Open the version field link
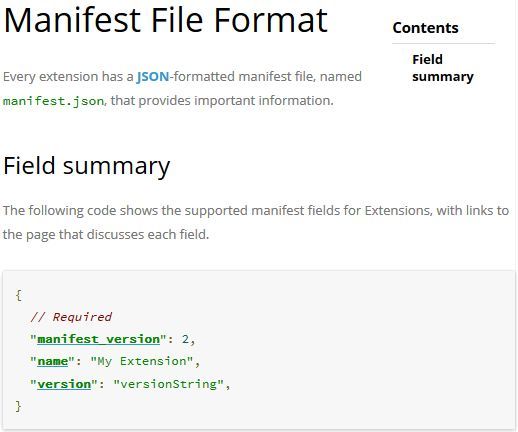 [x=64, y=384]
